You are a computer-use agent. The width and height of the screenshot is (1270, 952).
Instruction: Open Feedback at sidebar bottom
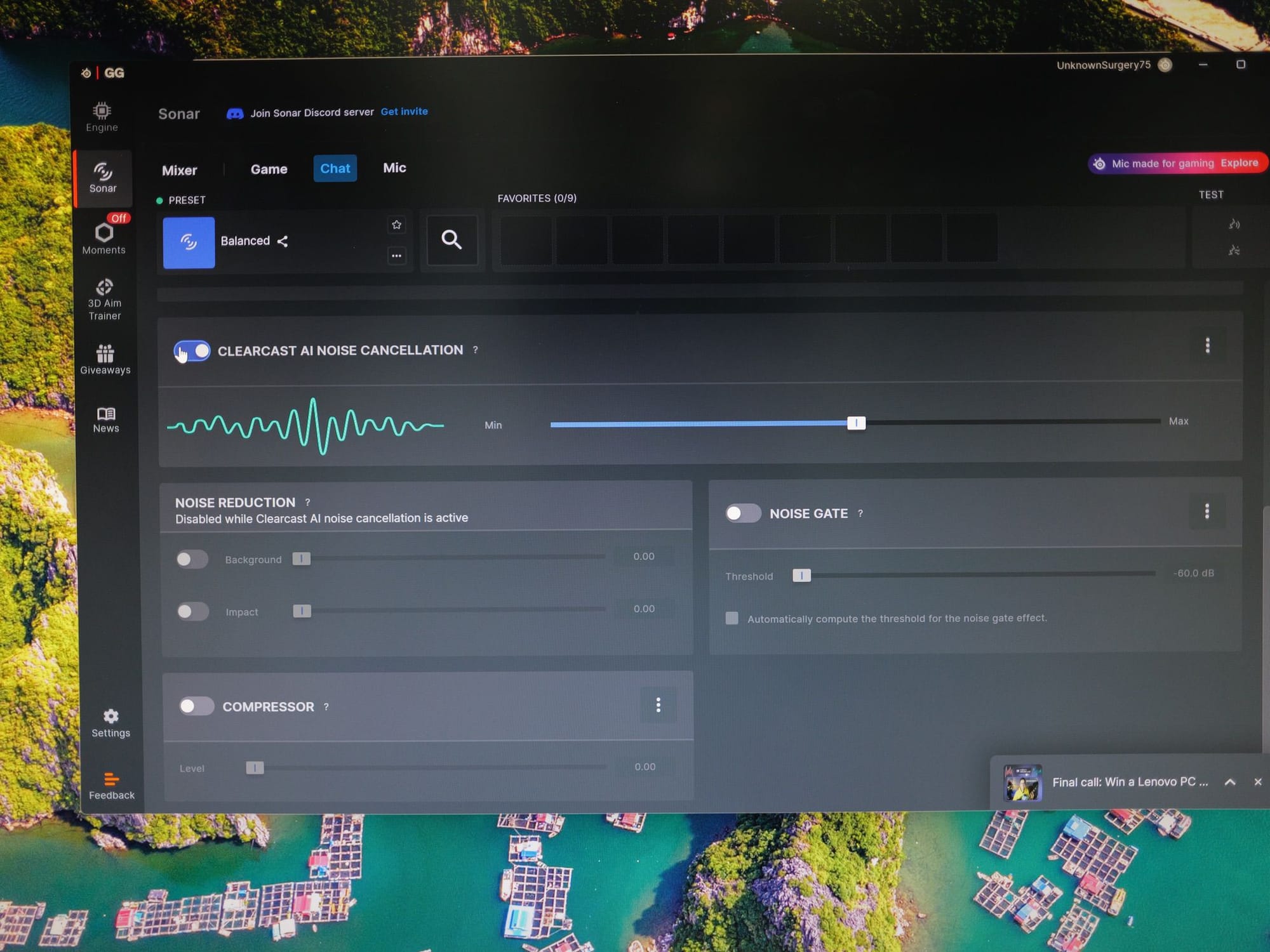pos(111,786)
